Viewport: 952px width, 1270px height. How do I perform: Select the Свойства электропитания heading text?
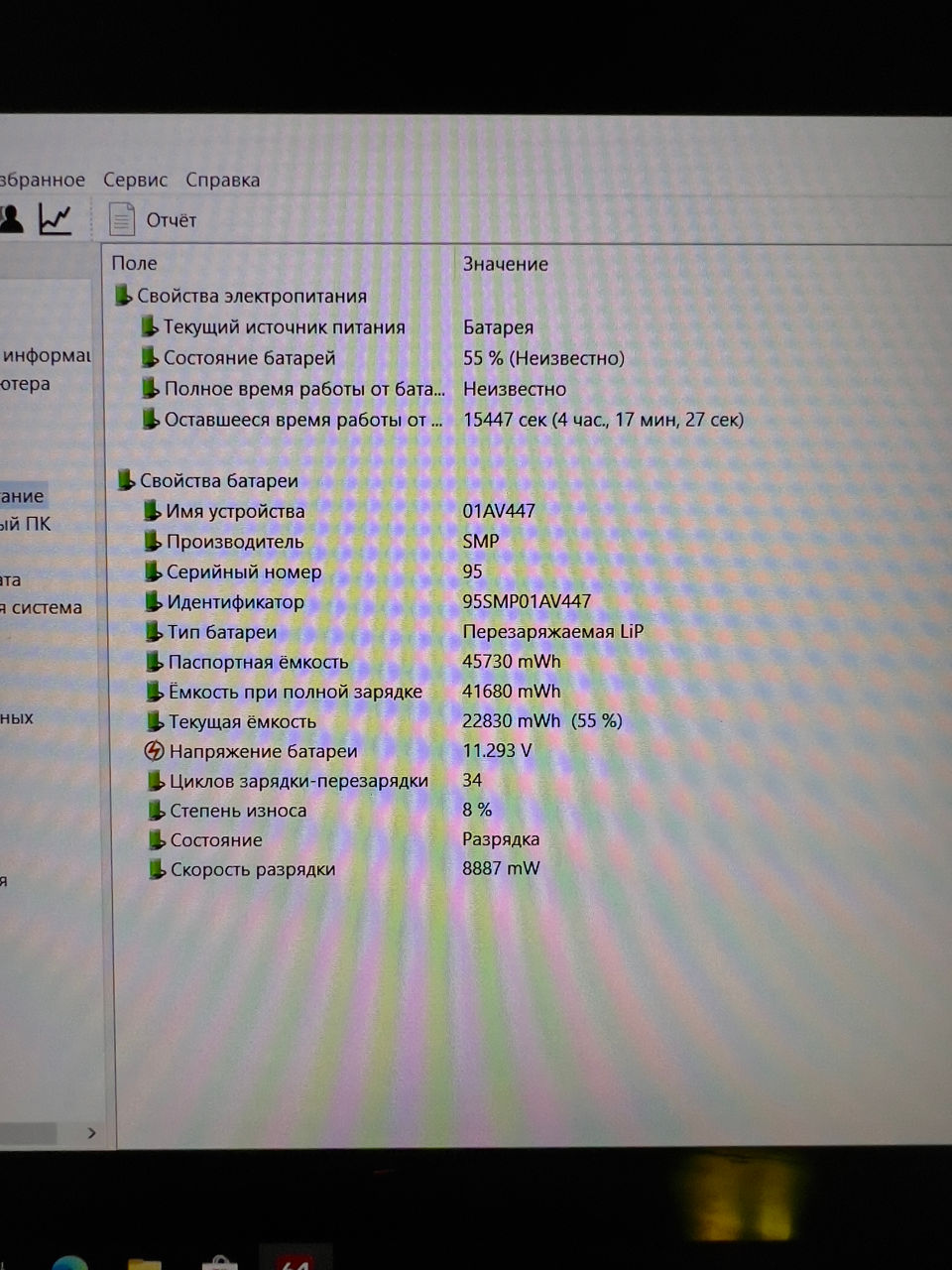[x=252, y=296]
